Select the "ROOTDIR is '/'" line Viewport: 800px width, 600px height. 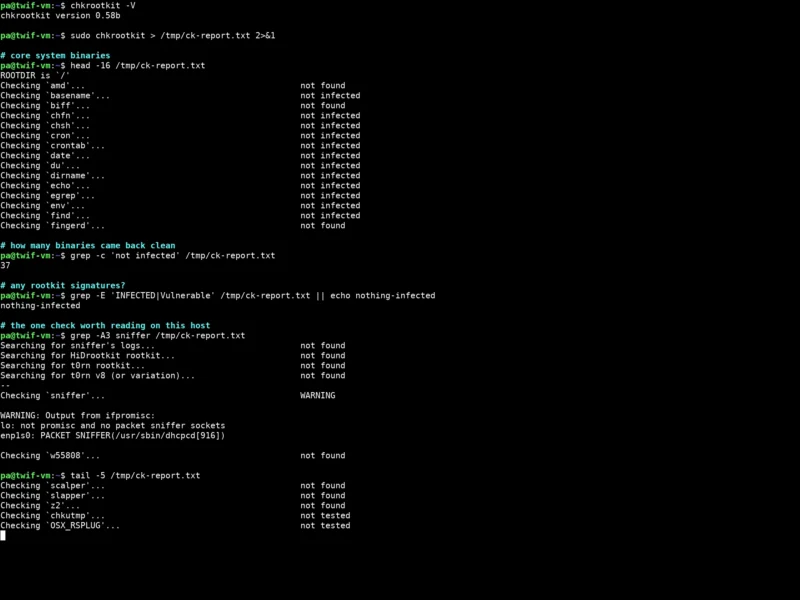tap(35, 76)
